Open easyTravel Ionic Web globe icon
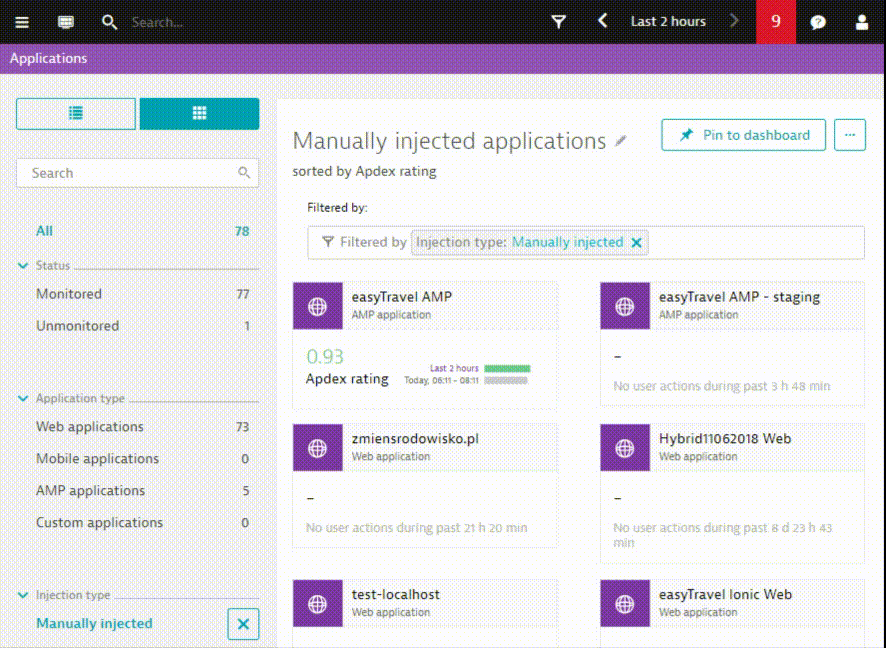The height and width of the screenshot is (648, 886). click(625, 603)
